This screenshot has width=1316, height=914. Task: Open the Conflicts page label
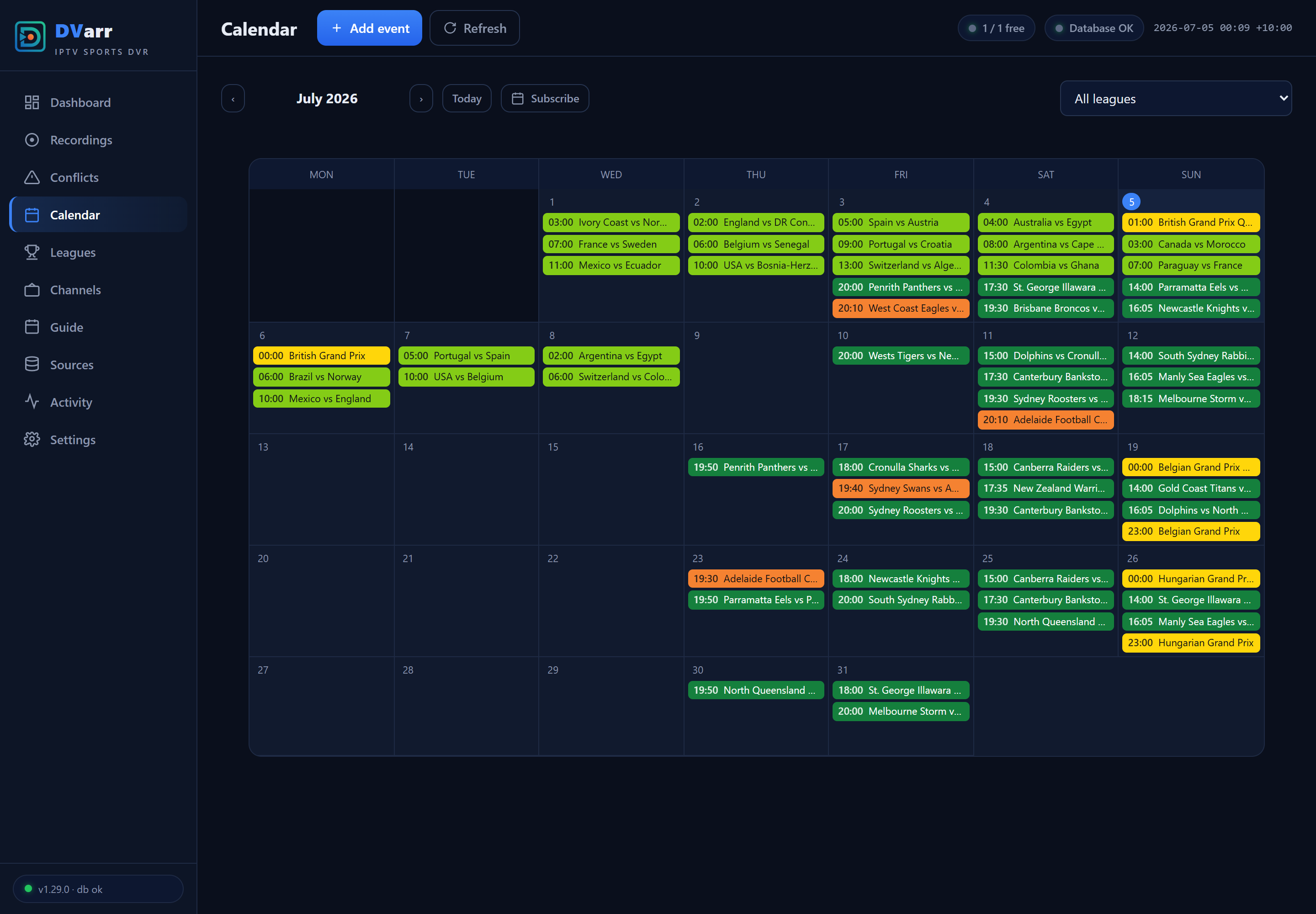coord(74,177)
